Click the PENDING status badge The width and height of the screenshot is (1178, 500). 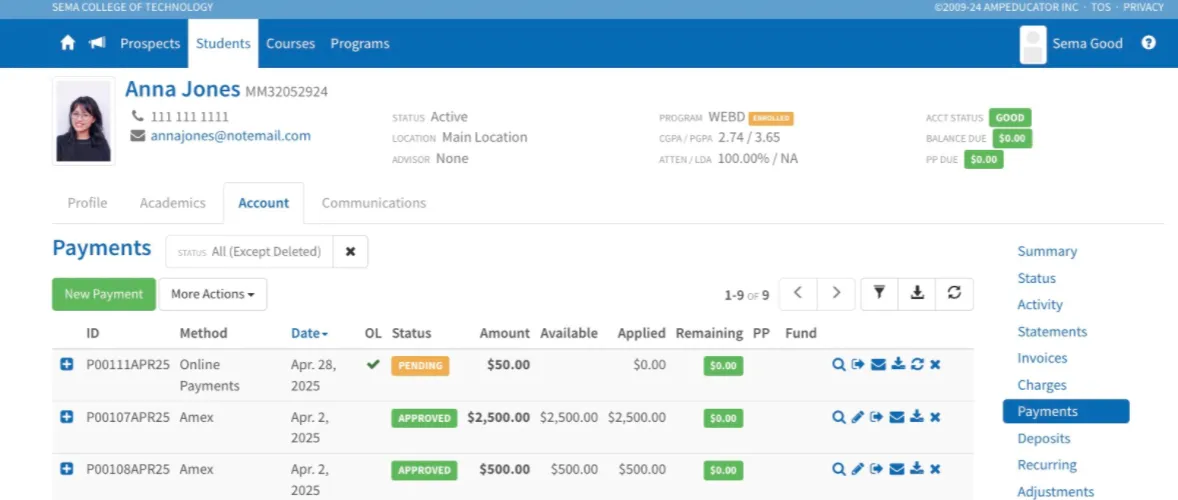420,366
